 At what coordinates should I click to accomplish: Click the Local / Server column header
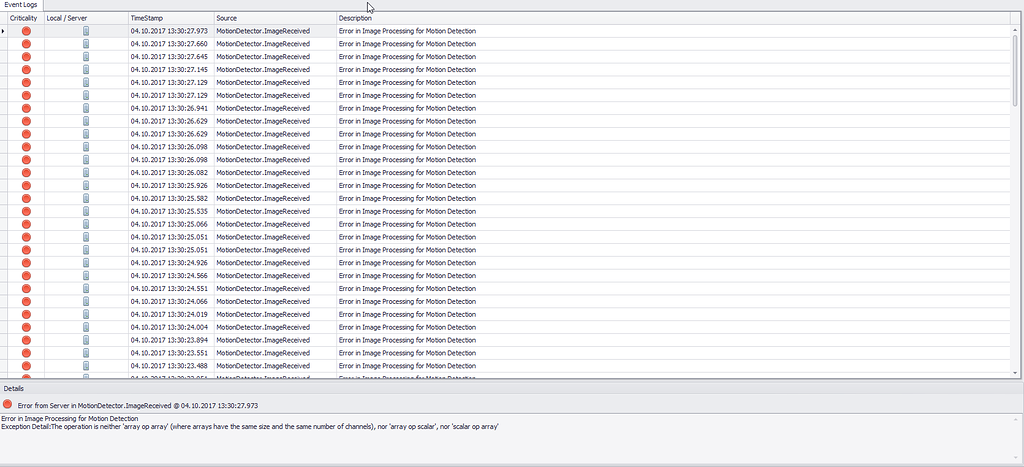pos(85,18)
